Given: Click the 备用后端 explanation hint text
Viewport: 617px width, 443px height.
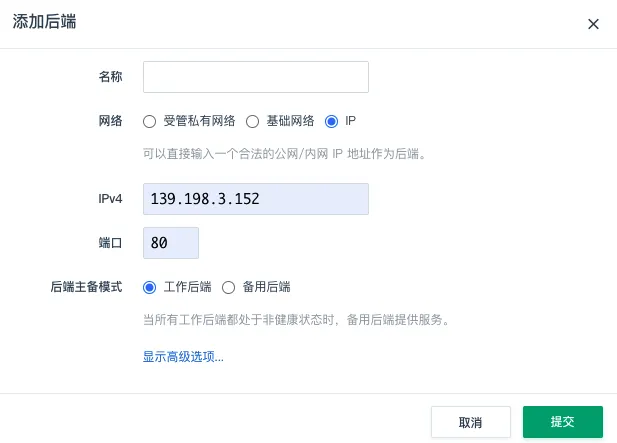Looking at the screenshot, I should pos(295,320).
